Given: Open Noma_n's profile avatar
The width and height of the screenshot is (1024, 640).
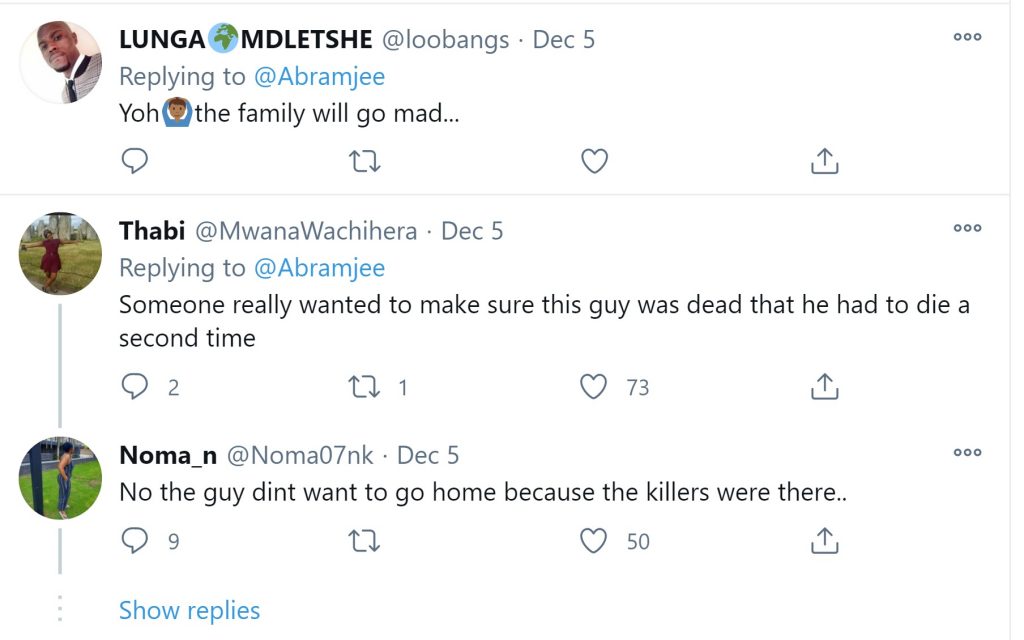Looking at the screenshot, I should tap(60, 478).
